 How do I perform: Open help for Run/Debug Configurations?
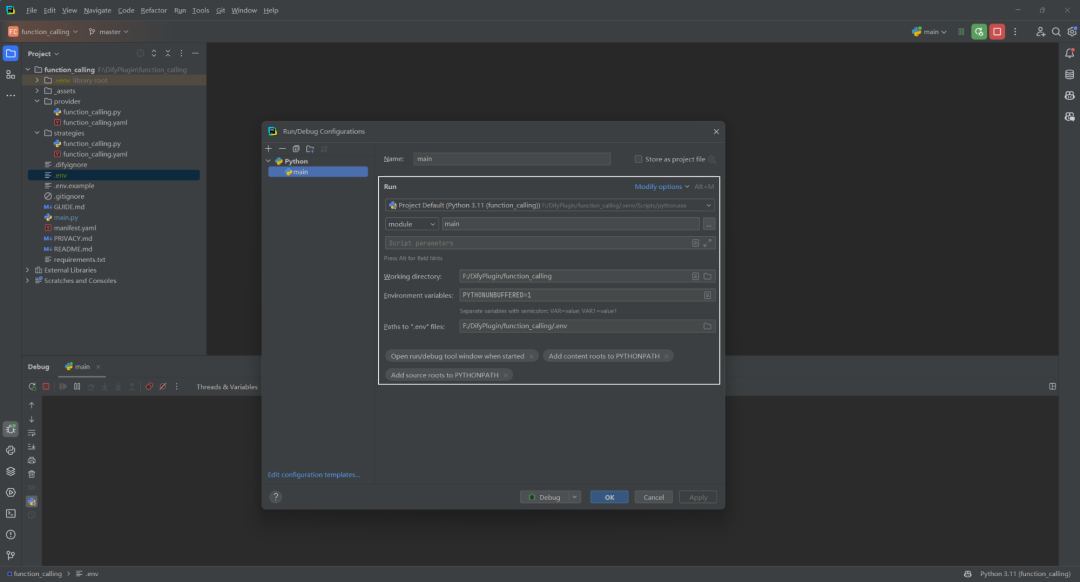coord(276,497)
